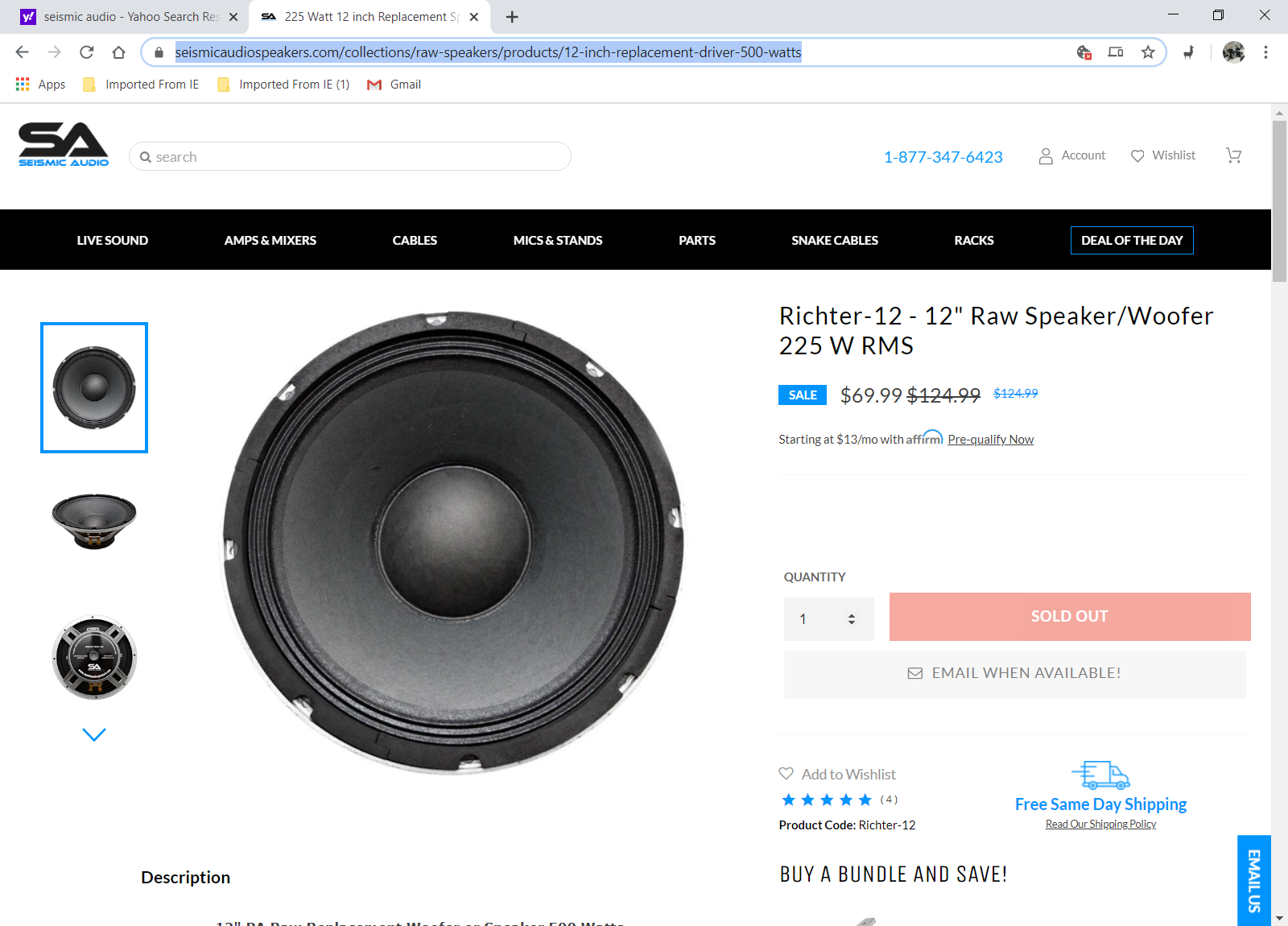Reload the page in browser
Viewport: 1288px width, 926px height.
pos(87,52)
